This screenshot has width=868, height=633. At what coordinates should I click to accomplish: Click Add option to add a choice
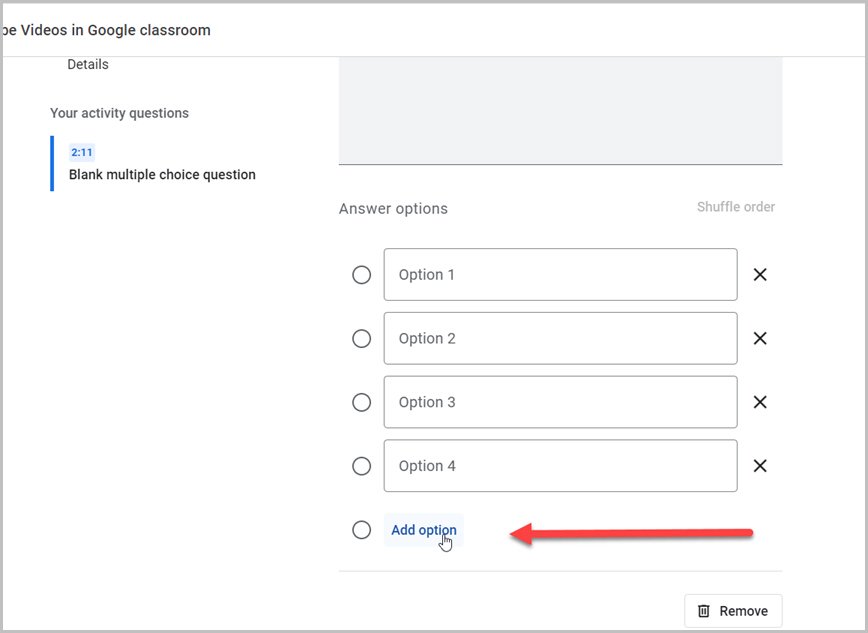(424, 530)
